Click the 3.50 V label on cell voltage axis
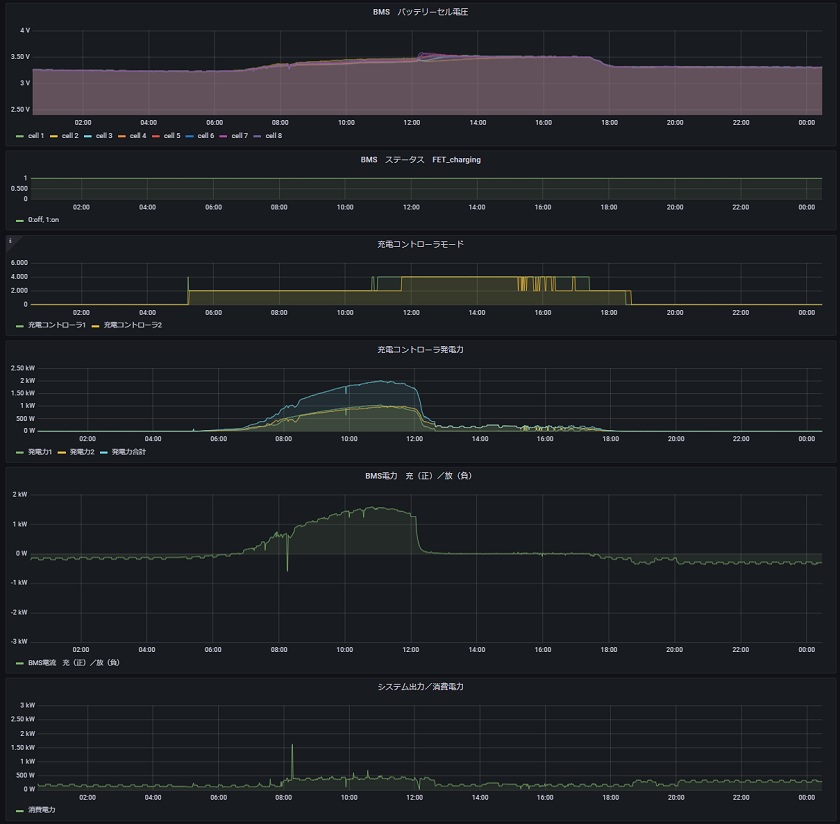This screenshot has width=840, height=824. pos(20,57)
